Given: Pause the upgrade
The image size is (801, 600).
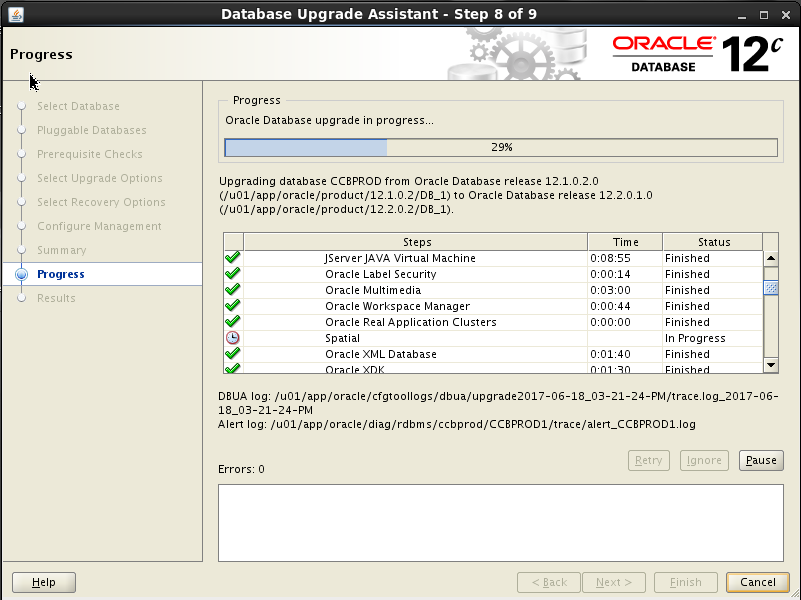Looking at the screenshot, I should coord(761,460).
